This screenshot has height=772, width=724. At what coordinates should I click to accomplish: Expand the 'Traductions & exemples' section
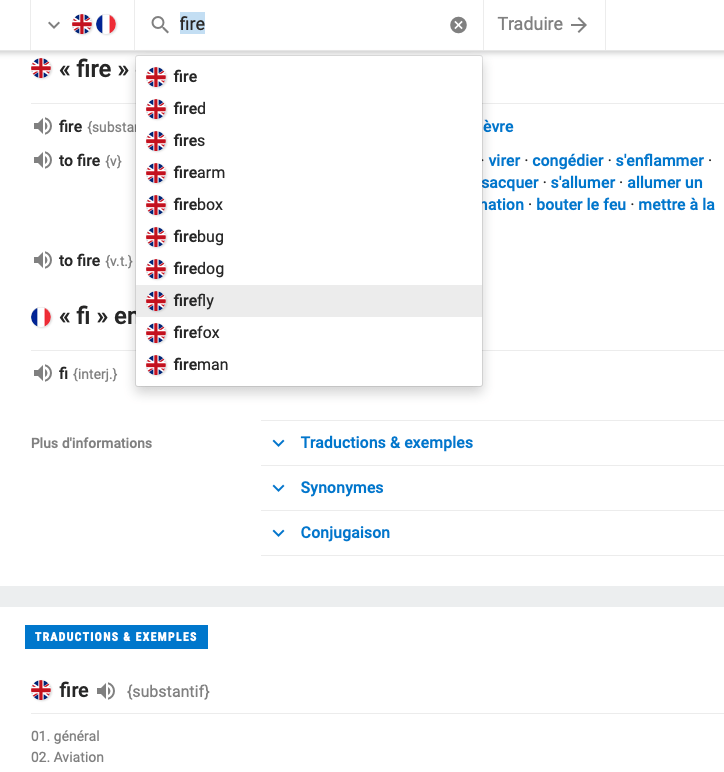pos(386,443)
